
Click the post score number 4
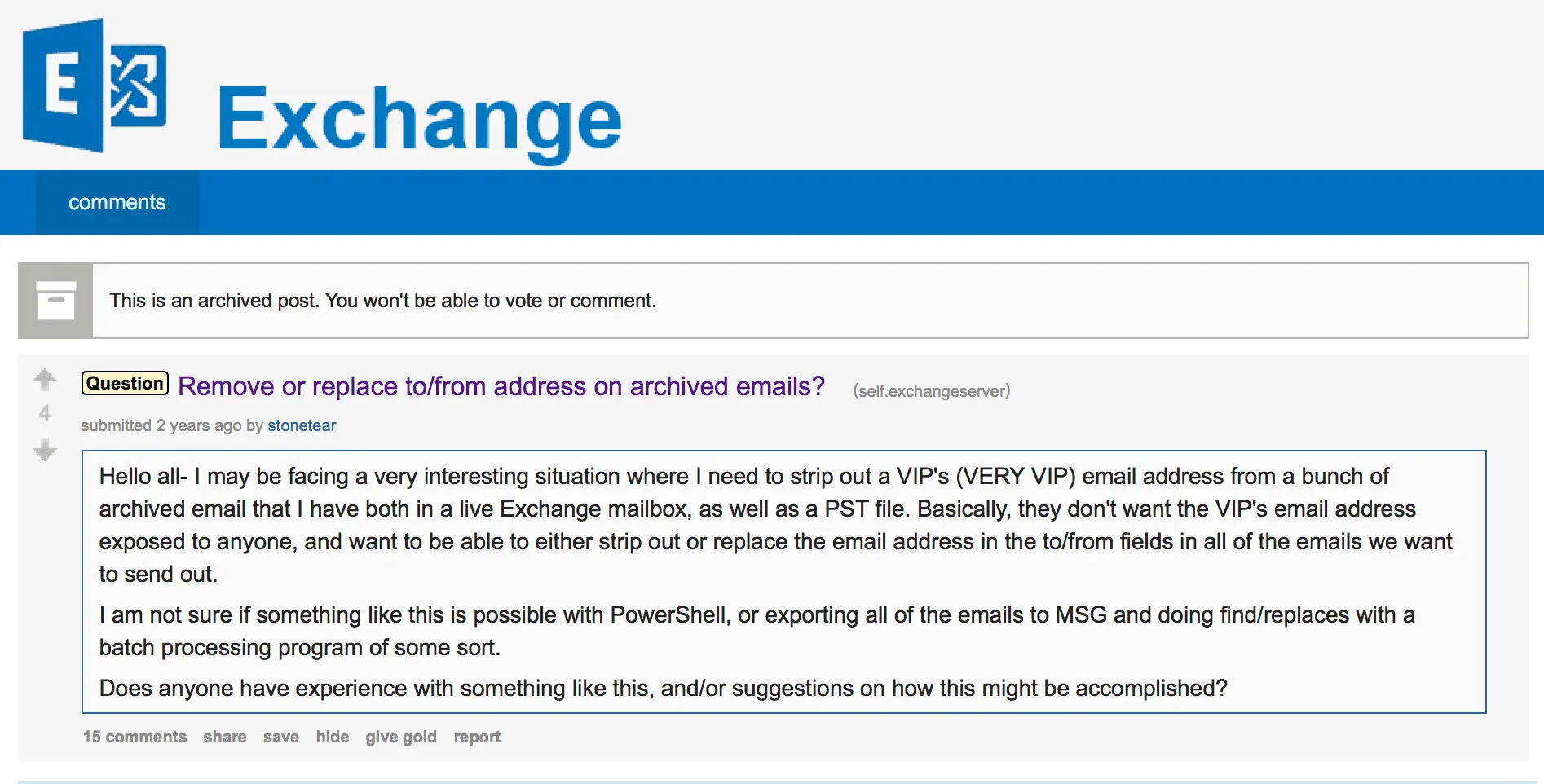pos(45,414)
